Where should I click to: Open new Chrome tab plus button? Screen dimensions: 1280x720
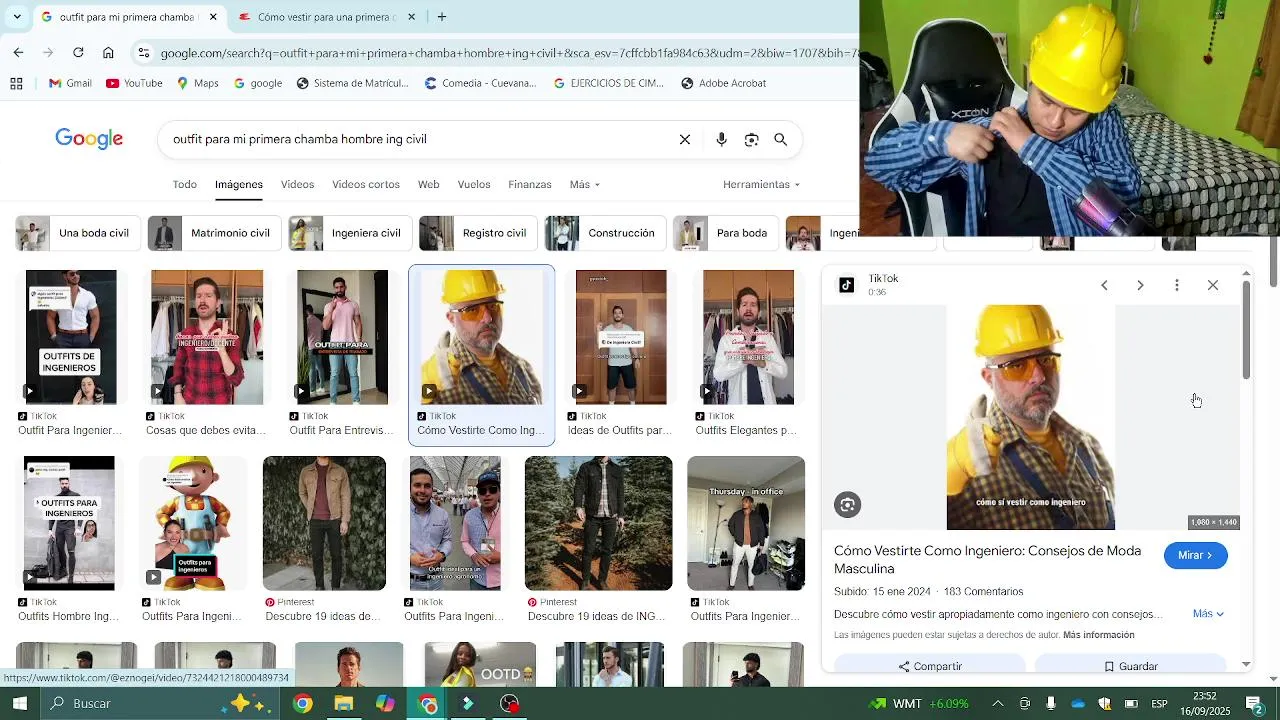pos(442,17)
